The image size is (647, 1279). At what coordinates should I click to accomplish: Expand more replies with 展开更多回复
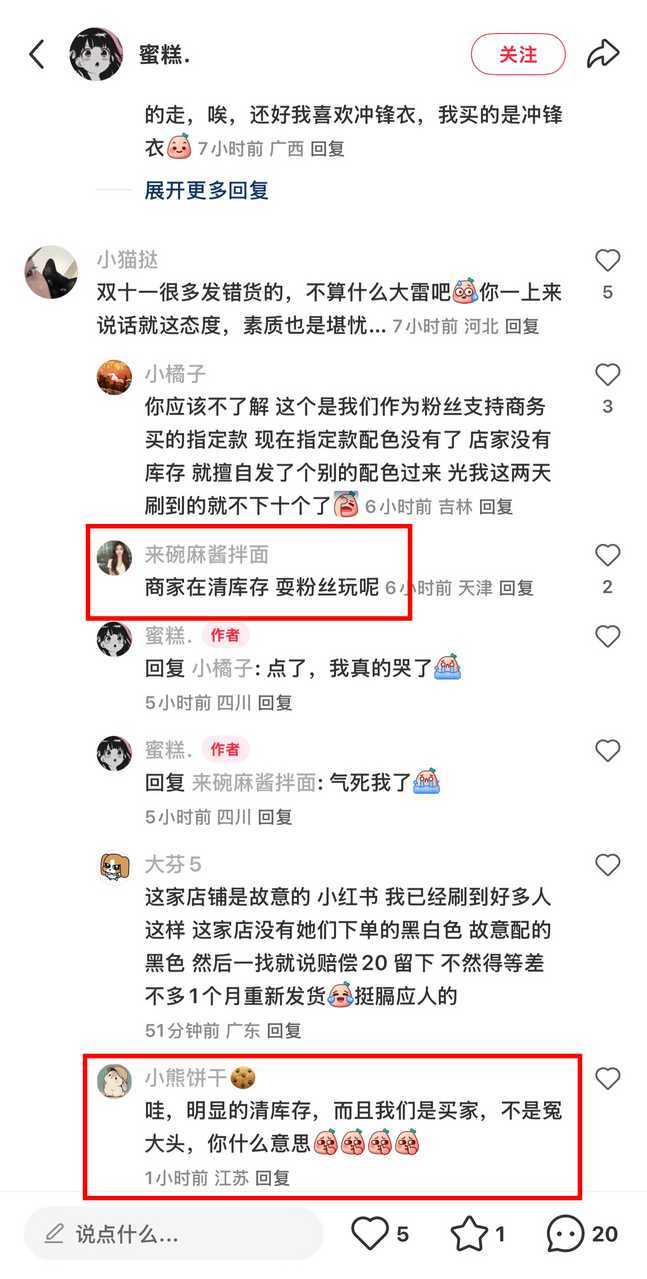click(207, 190)
